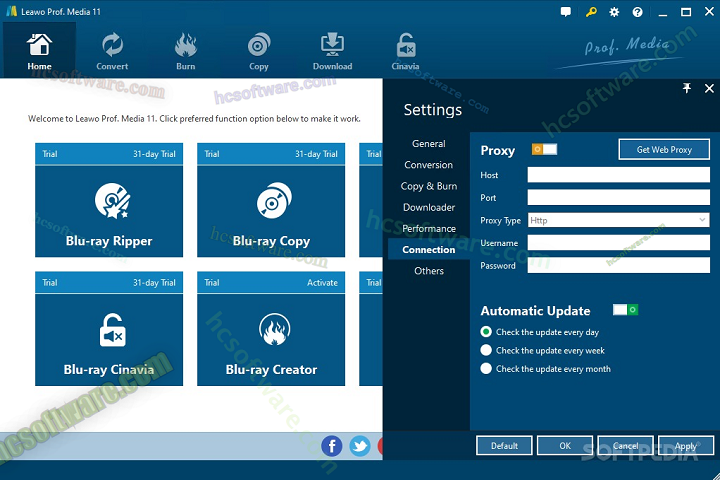This screenshot has height=480, width=720.
Task: Click the Get Web Proxy button
Action: [x=664, y=150]
